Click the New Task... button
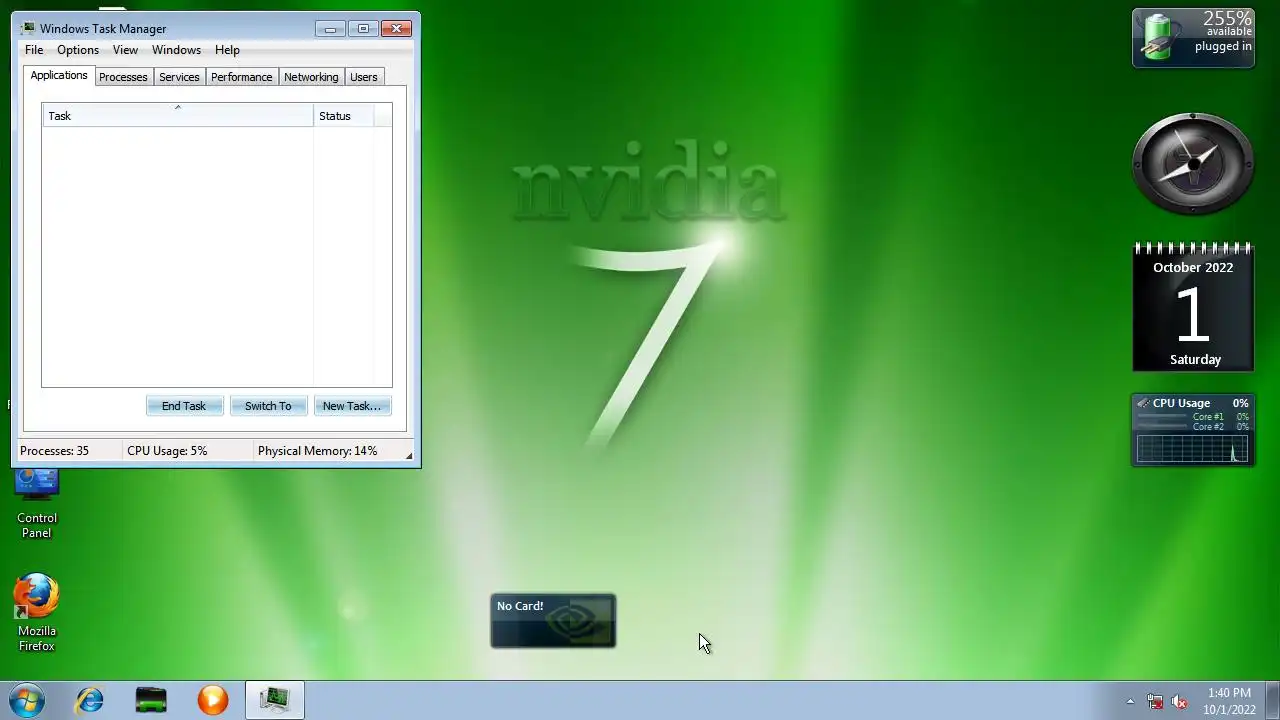The image size is (1280, 720). [352, 406]
